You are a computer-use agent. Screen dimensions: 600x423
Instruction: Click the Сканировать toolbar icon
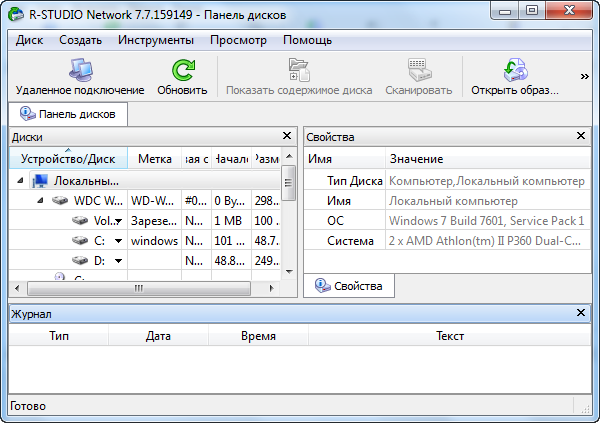[x=419, y=70]
